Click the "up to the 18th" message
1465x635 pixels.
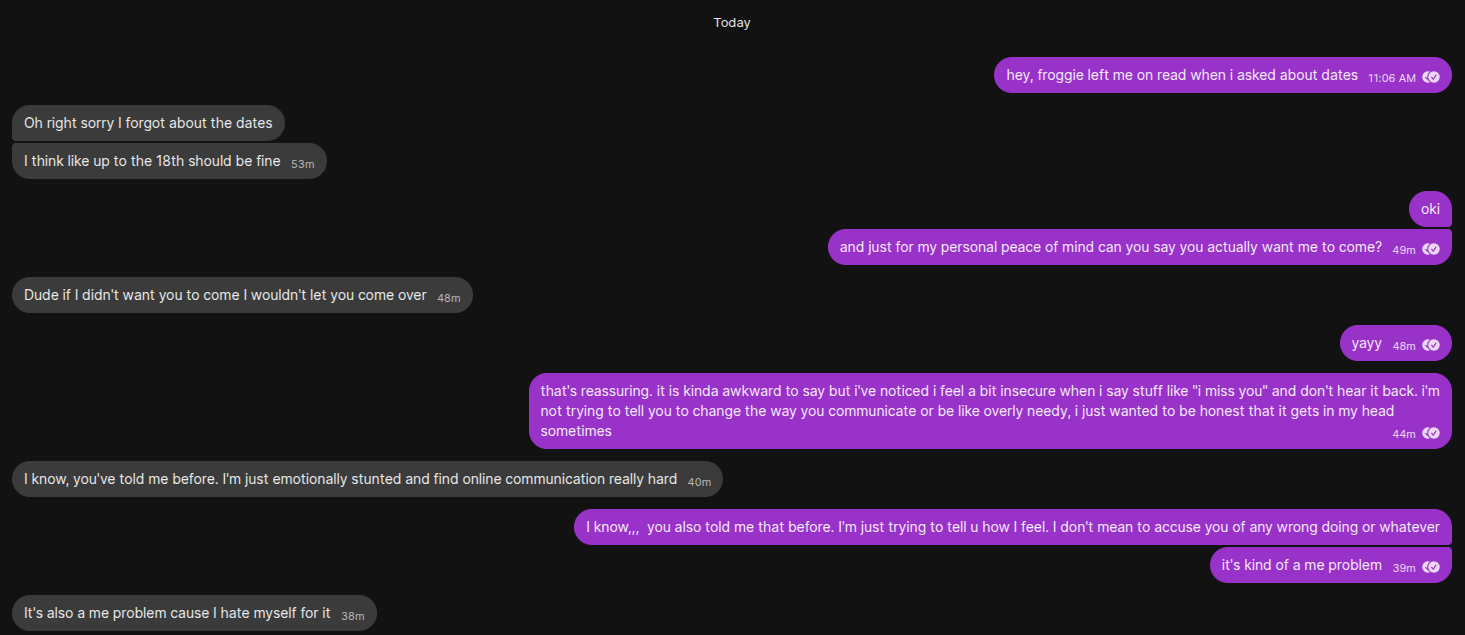[x=152, y=161]
